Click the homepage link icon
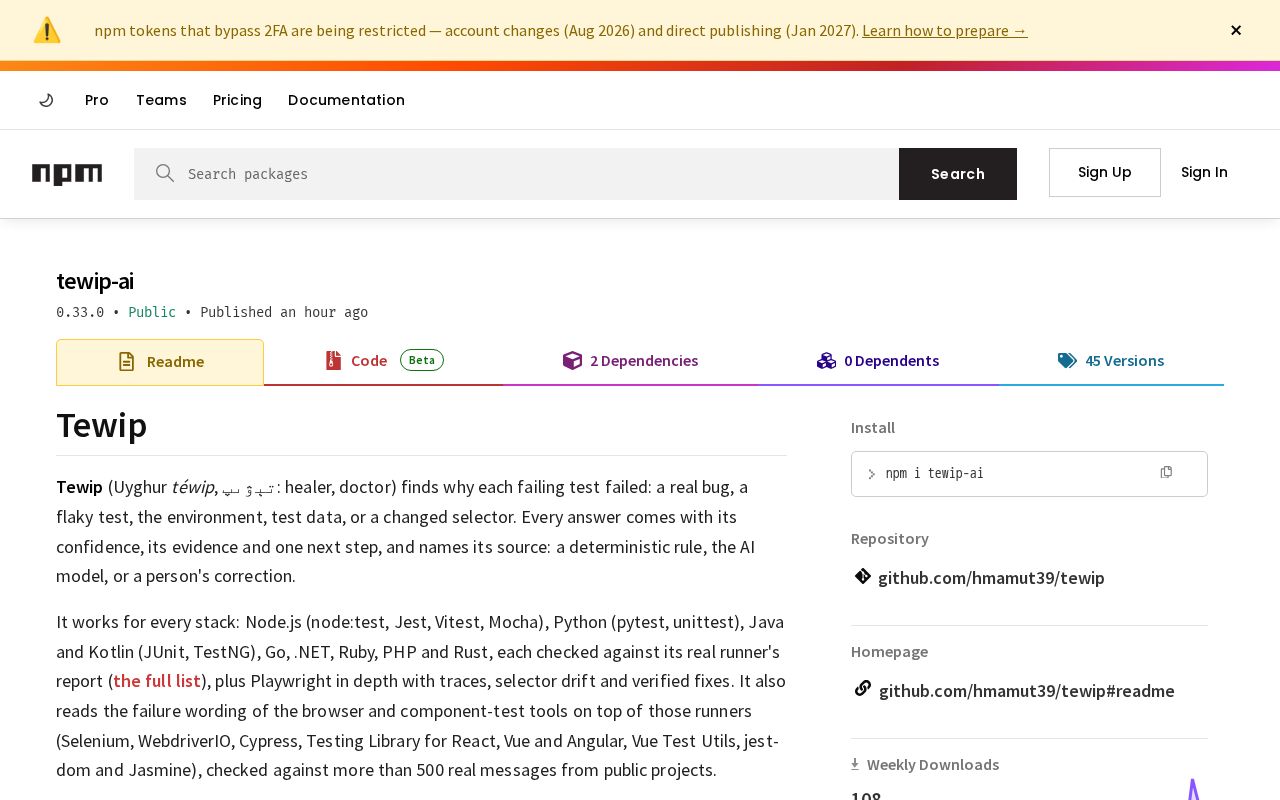 [x=862, y=688]
